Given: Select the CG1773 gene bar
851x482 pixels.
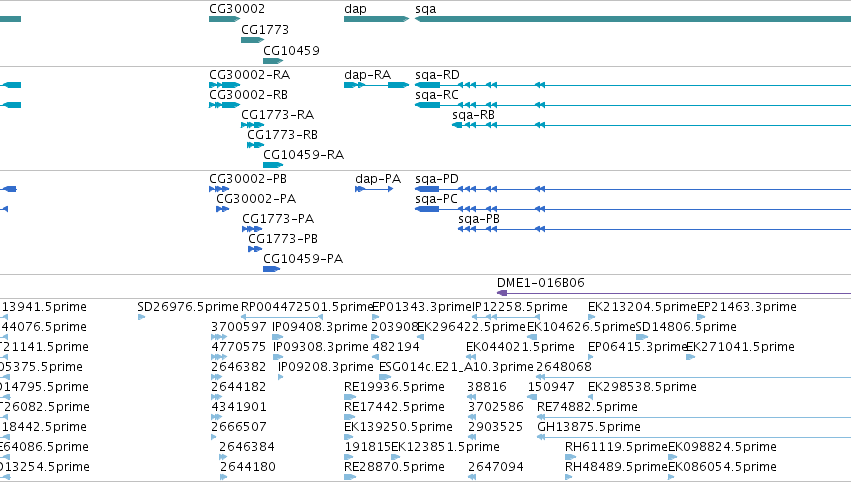Looking at the screenshot, I should pyautogui.click(x=252, y=40).
